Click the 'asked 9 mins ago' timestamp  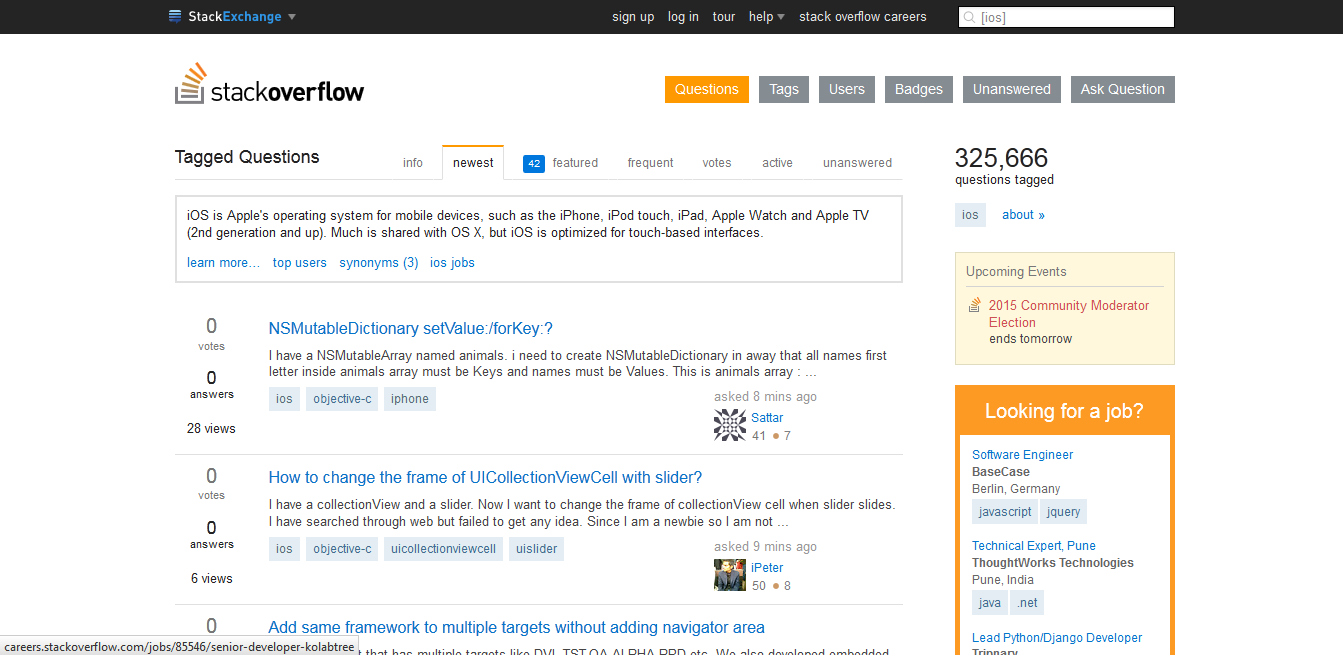click(x=765, y=547)
